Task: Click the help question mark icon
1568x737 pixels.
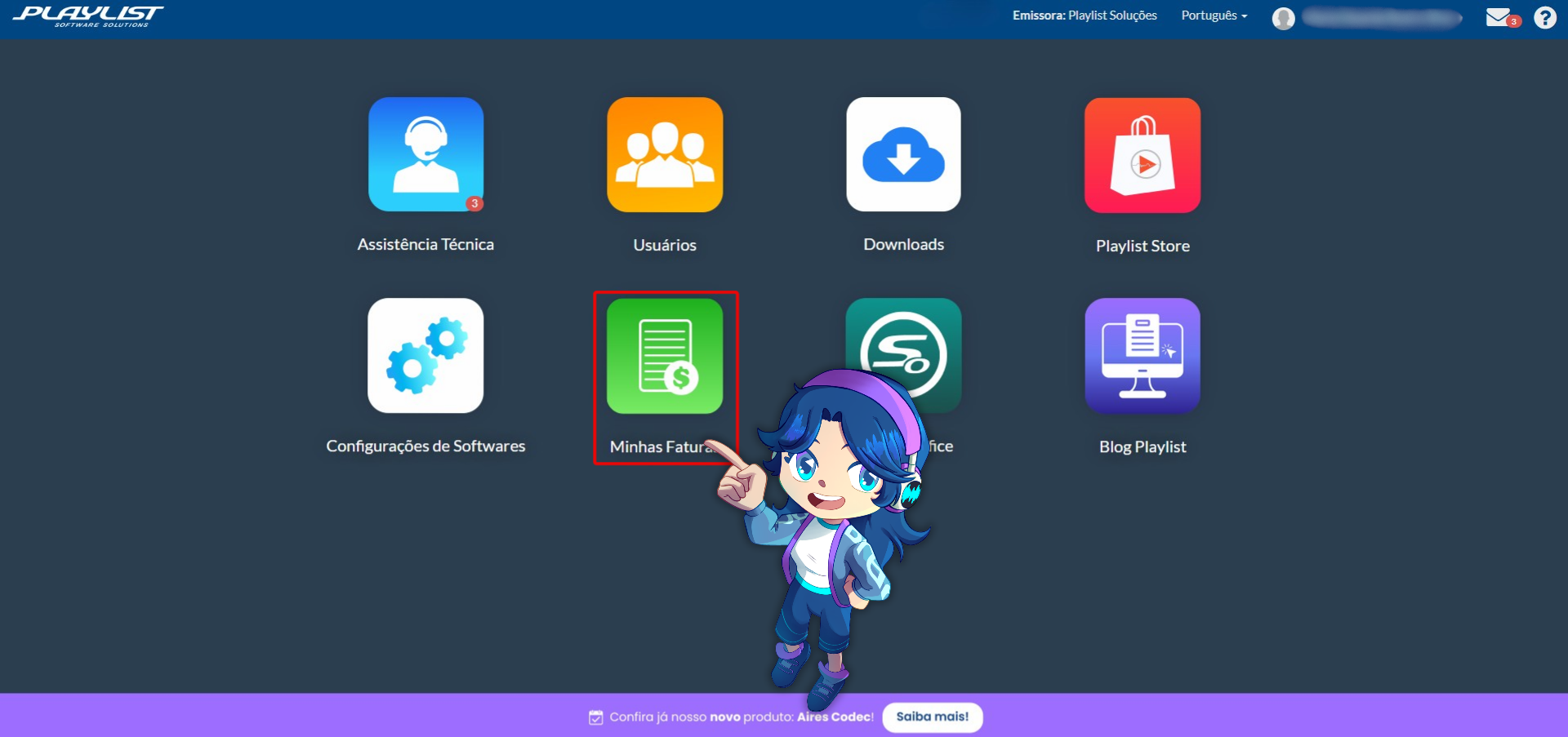Action: coord(1545,17)
